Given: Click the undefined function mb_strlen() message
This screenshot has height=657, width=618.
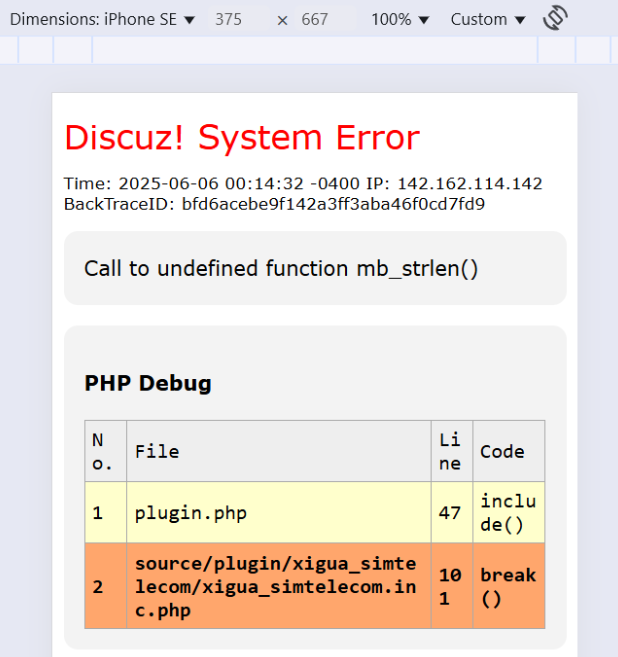Looking at the screenshot, I should point(281,268).
